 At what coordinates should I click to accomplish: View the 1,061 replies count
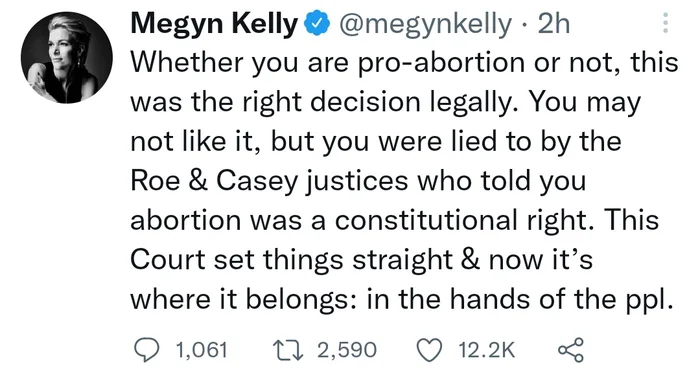click(x=202, y=350)
